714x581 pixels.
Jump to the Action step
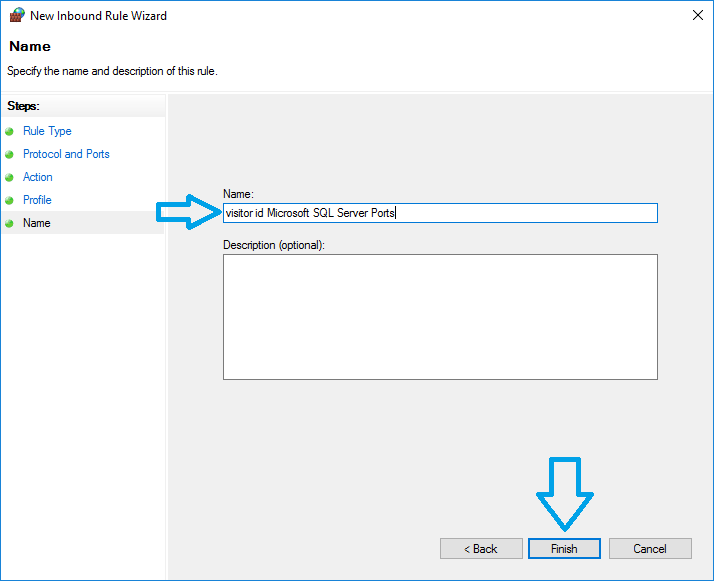tap(38, 177)
